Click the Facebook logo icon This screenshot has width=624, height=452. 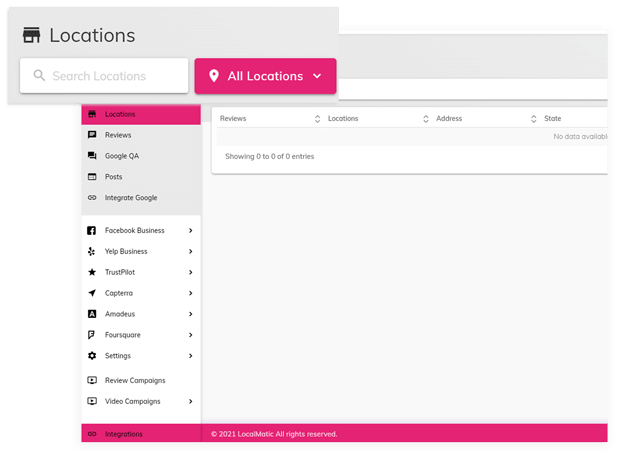(x=92, y=230)
